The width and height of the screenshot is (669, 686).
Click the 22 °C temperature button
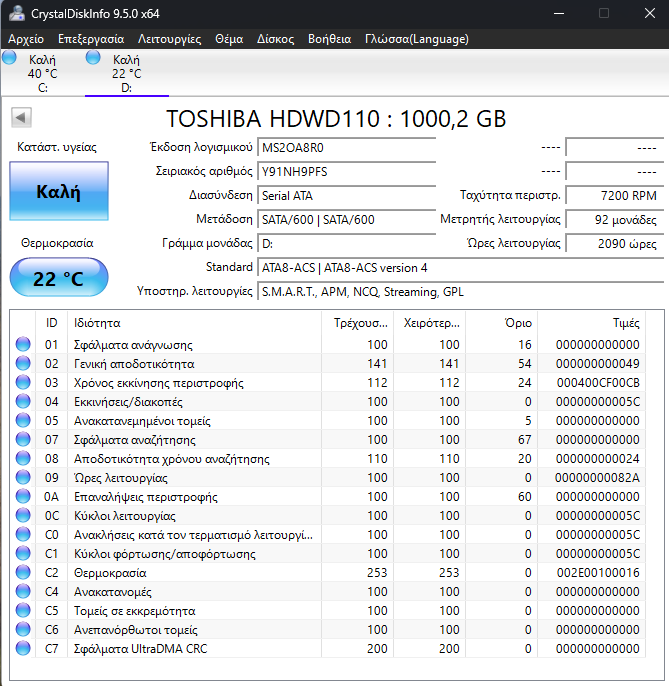59,278
